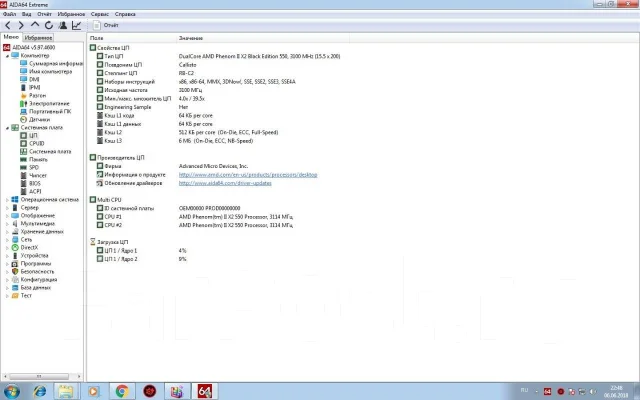Open the Избранное menu in menu bar
640x400 pixels.
tap(71, 14)
